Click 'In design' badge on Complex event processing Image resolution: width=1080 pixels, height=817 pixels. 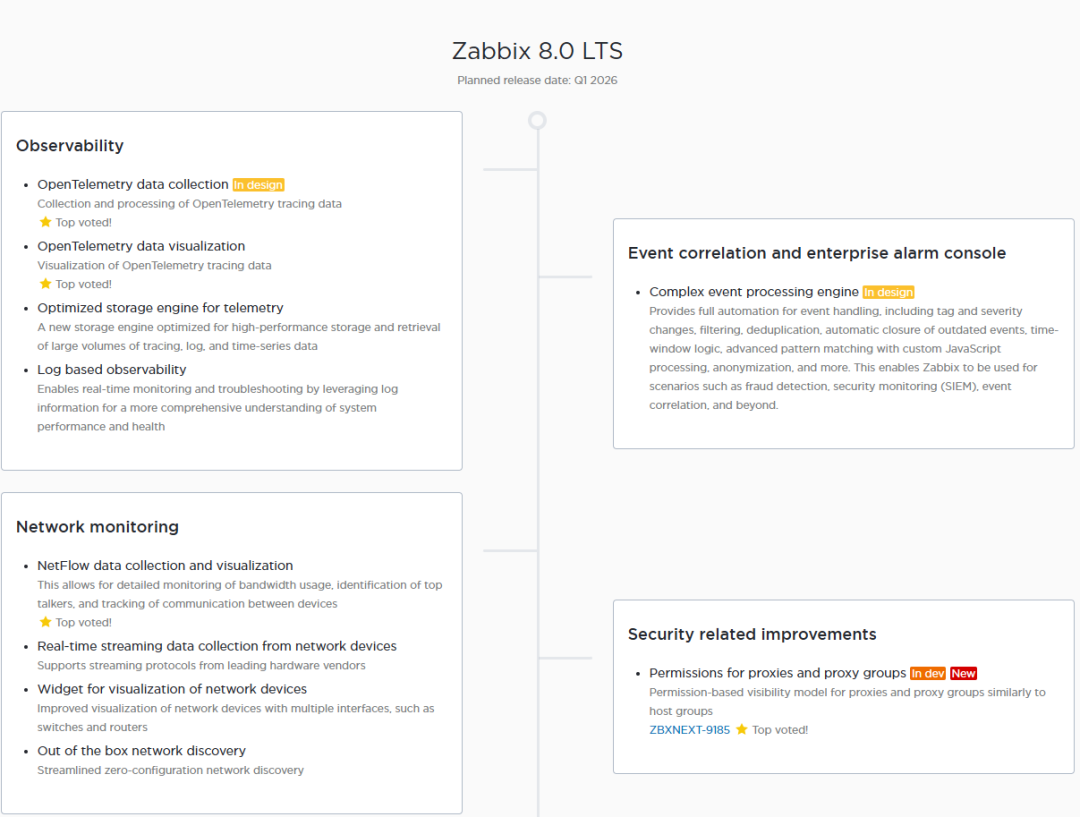coord(888,292)
